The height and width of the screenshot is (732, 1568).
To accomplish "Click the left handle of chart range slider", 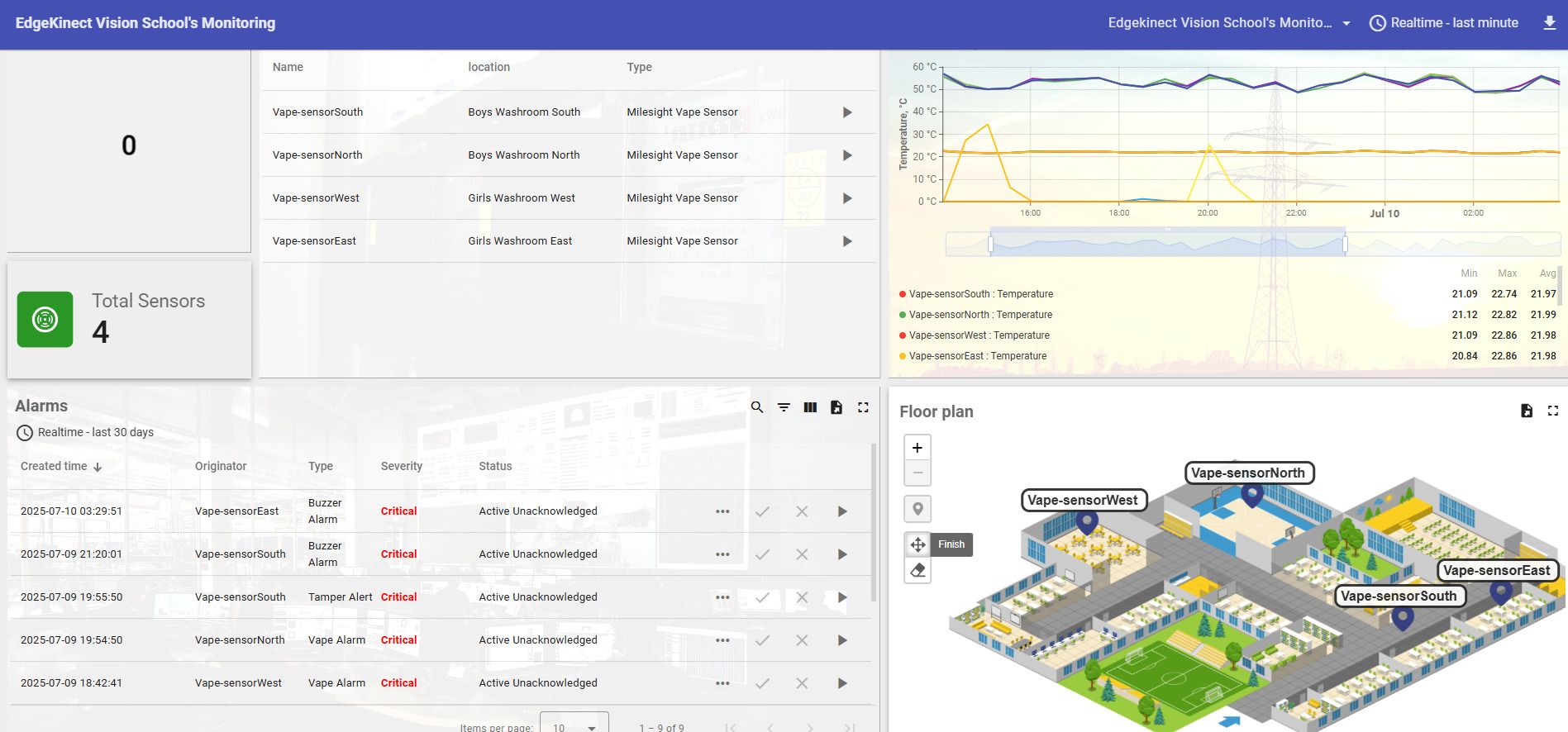I will click(990, 245).
